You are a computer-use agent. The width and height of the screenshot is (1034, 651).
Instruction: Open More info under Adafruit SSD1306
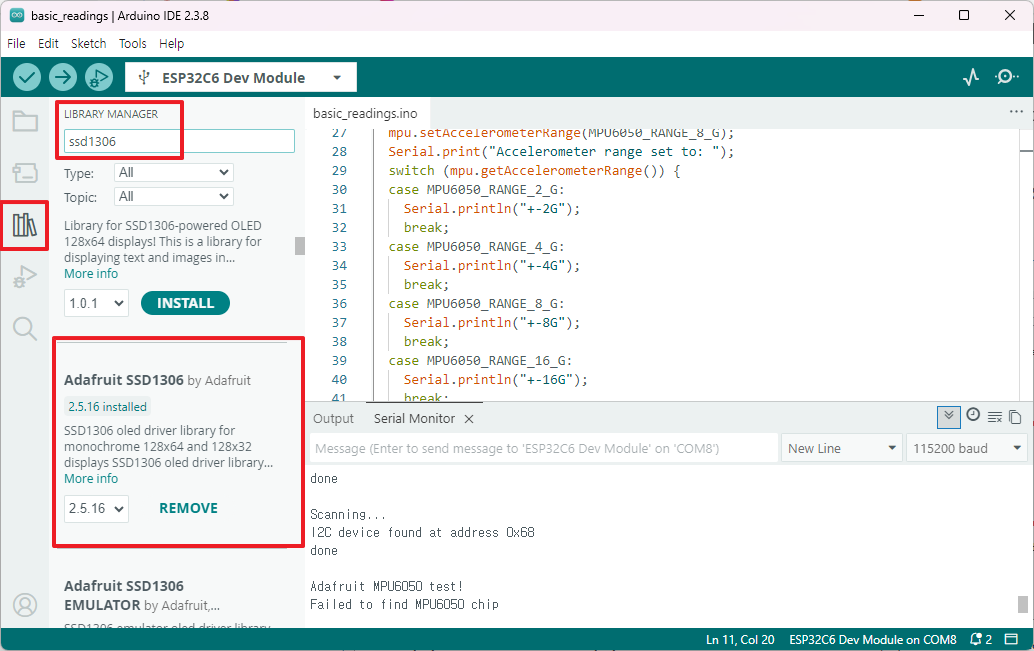(91, 479)
